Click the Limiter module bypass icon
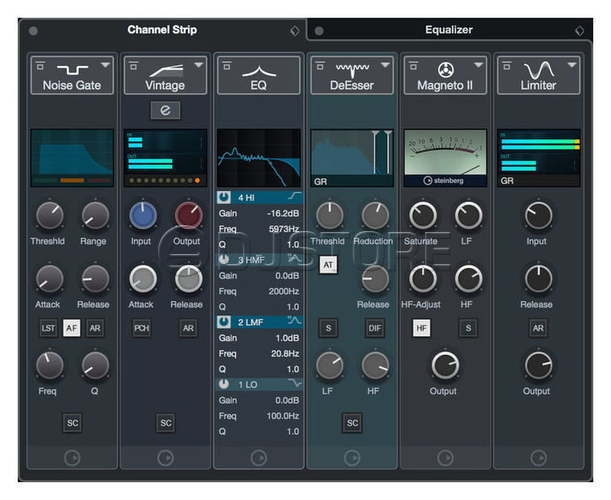Viewport: 611px width, 500px height. [507, 65]
